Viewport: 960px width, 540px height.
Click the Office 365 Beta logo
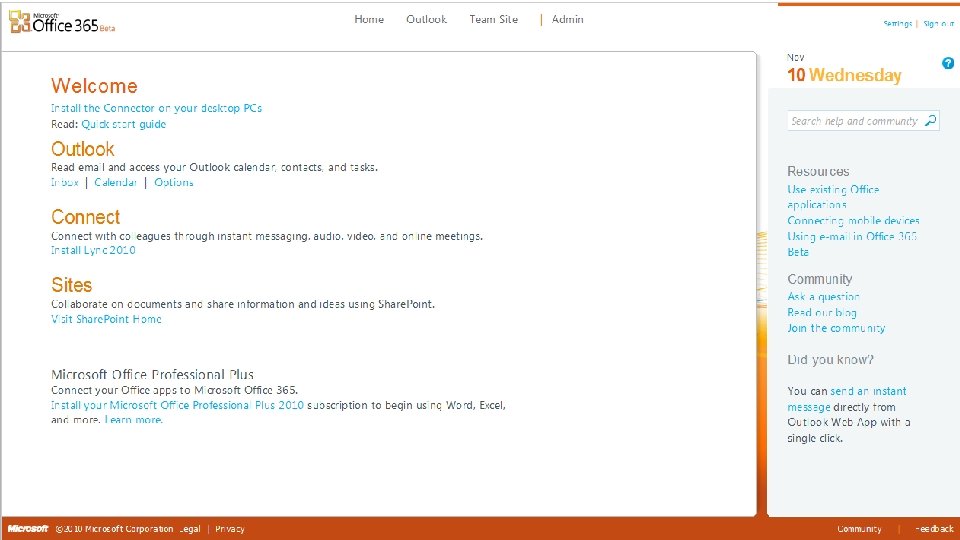[62, 22]
